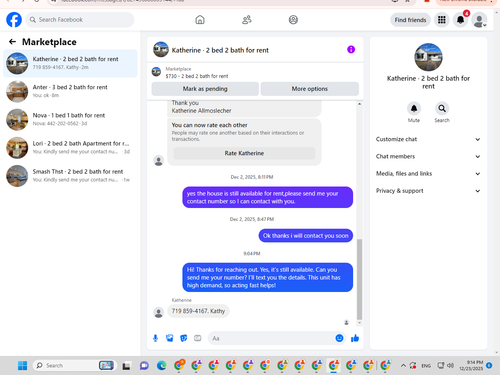Open large Katherine listing photo in right panel

click(428, 57)
